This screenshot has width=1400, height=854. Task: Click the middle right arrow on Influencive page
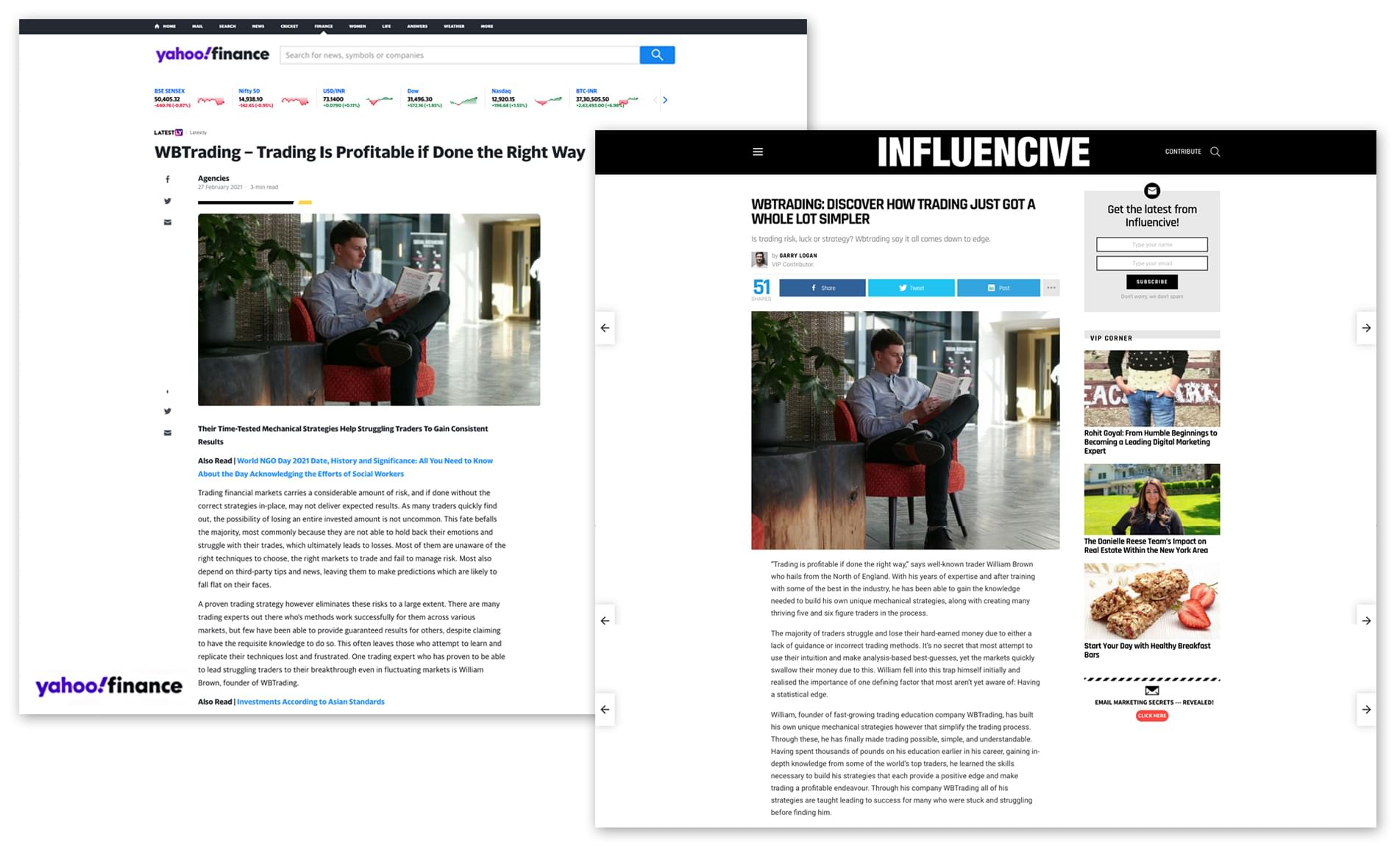[x=1366, y=621]
